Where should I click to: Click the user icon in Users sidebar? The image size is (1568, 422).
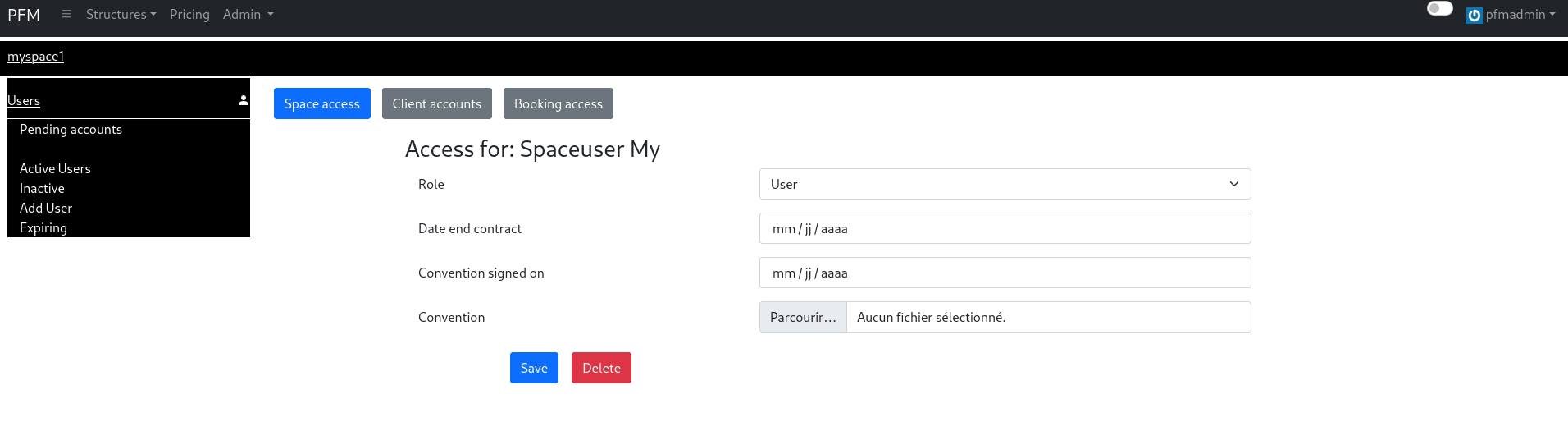[244, 100]
